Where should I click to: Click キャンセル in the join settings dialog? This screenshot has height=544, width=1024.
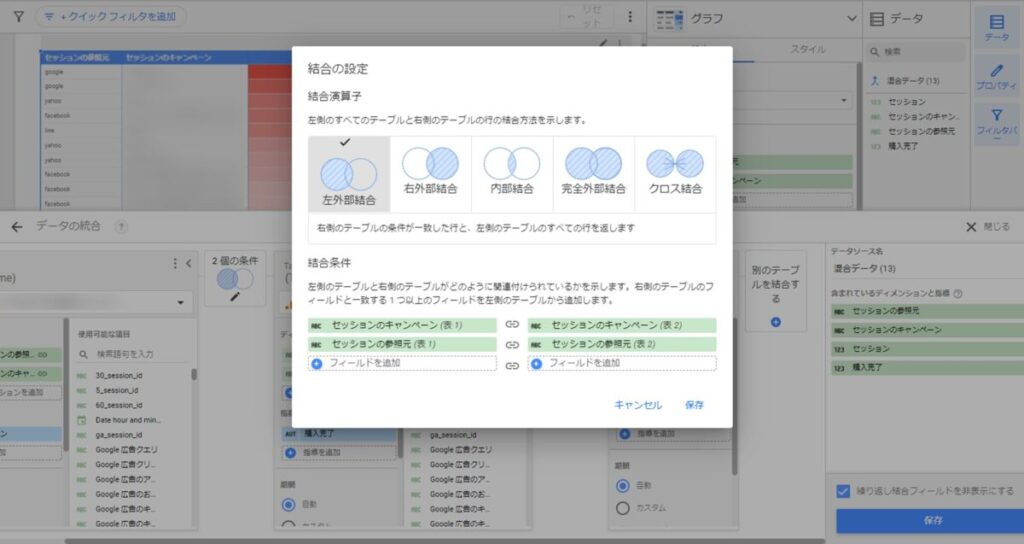(x=638, y=405)
